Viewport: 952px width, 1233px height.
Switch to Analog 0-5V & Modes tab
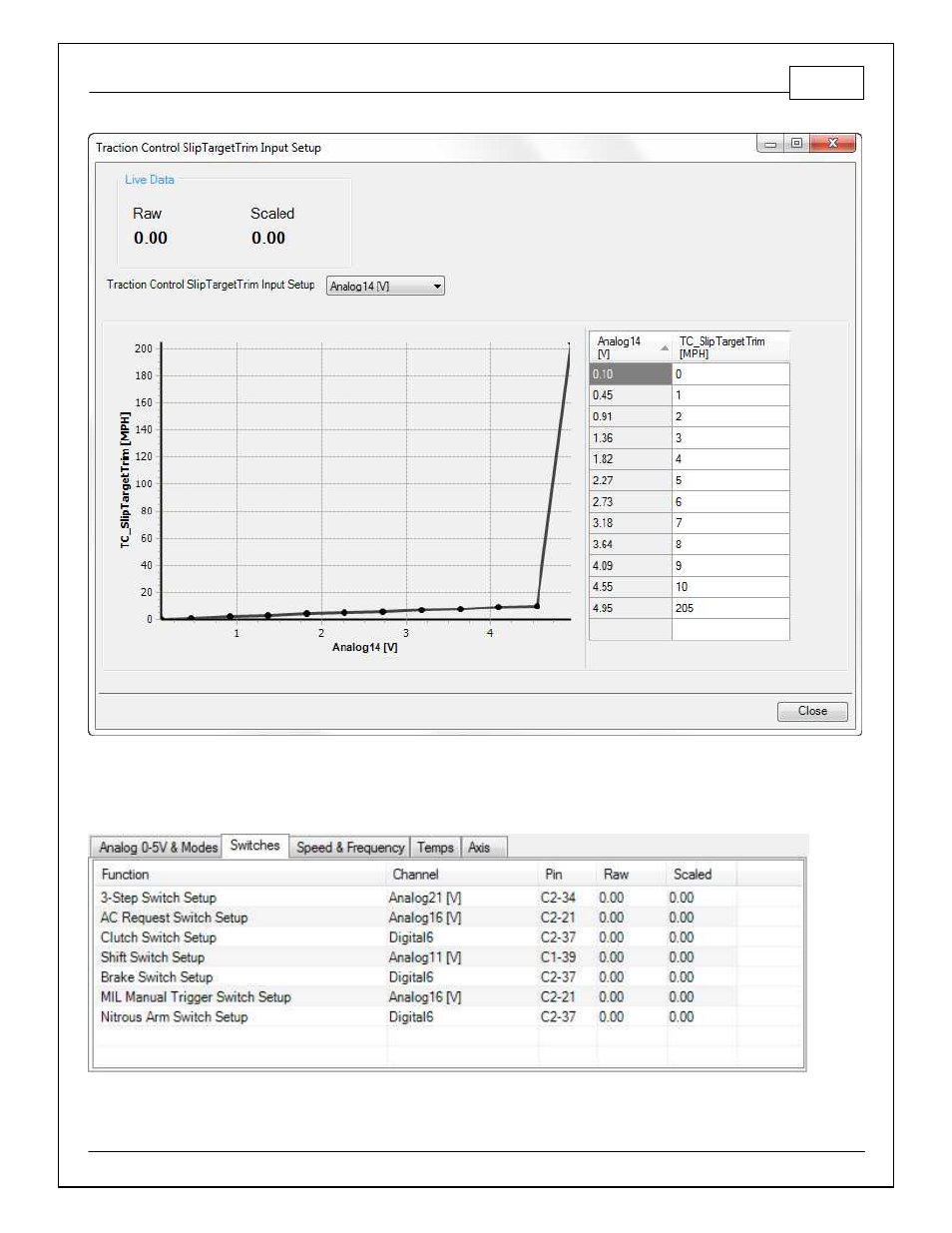(158, 848)
